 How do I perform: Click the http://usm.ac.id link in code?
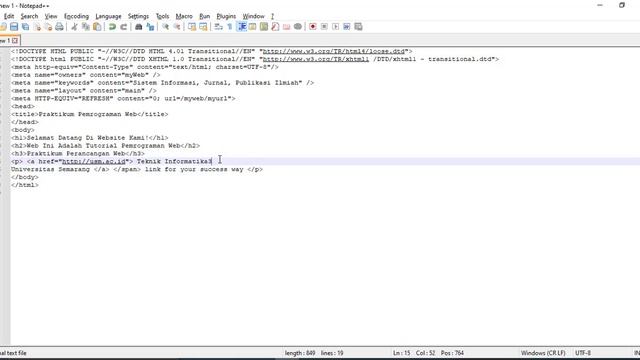94,162
